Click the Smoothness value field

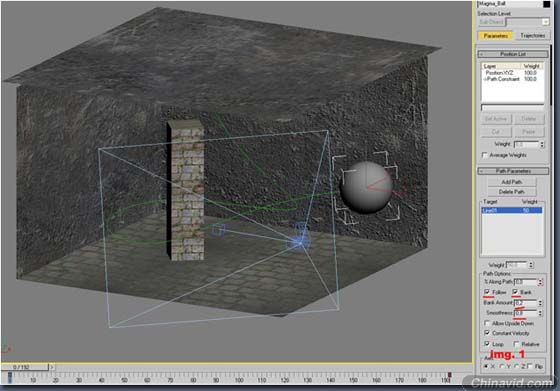[525, 313]
